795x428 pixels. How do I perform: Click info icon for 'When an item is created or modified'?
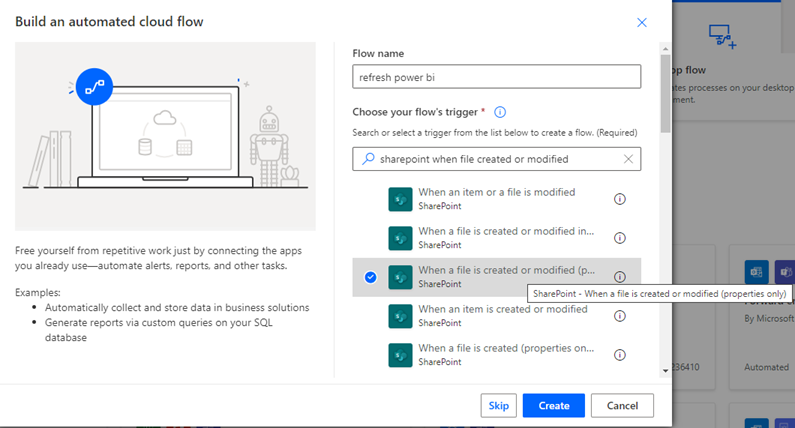[619, 316]
